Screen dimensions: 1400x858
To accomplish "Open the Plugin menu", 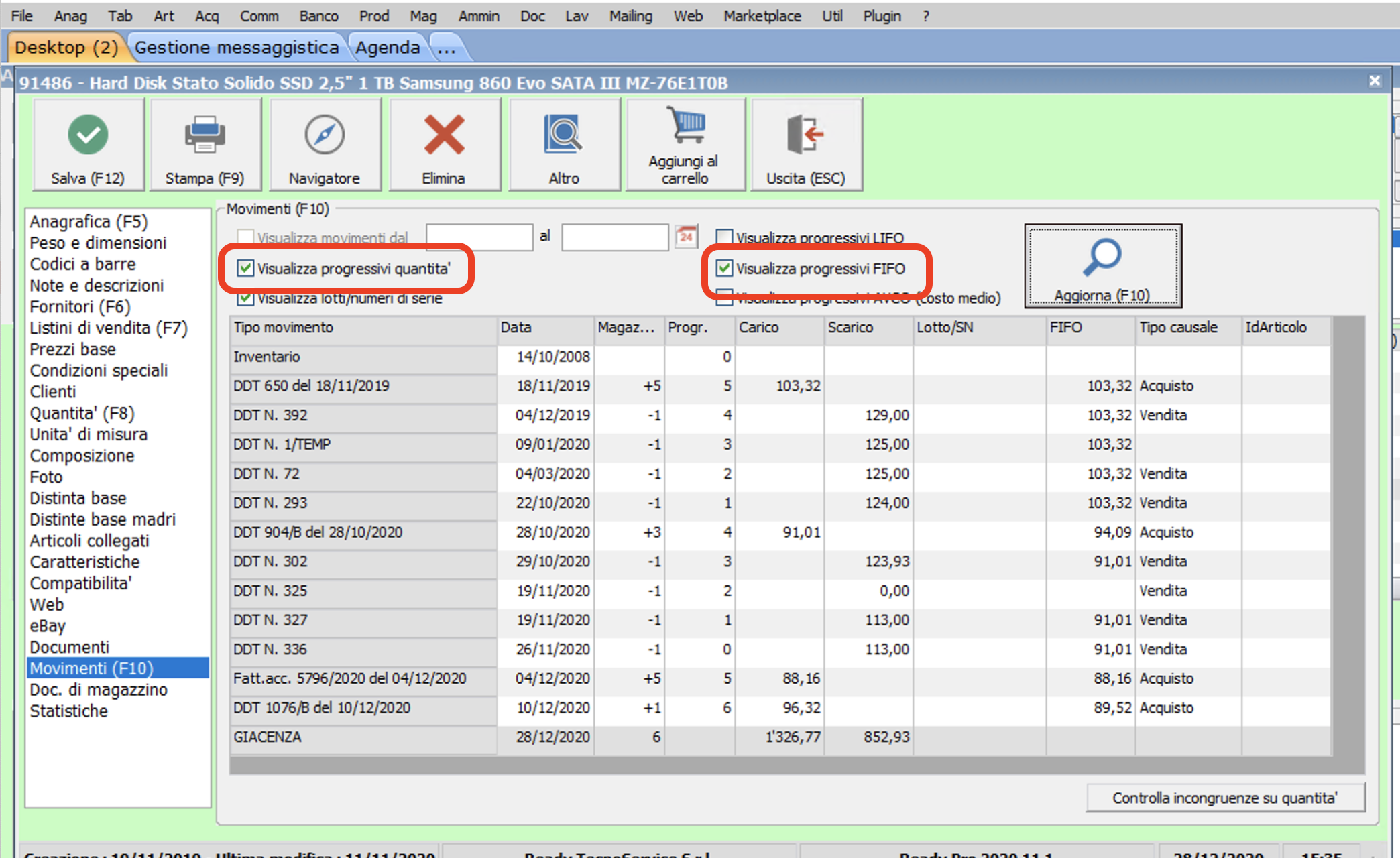I will click(x=882, y=15).
